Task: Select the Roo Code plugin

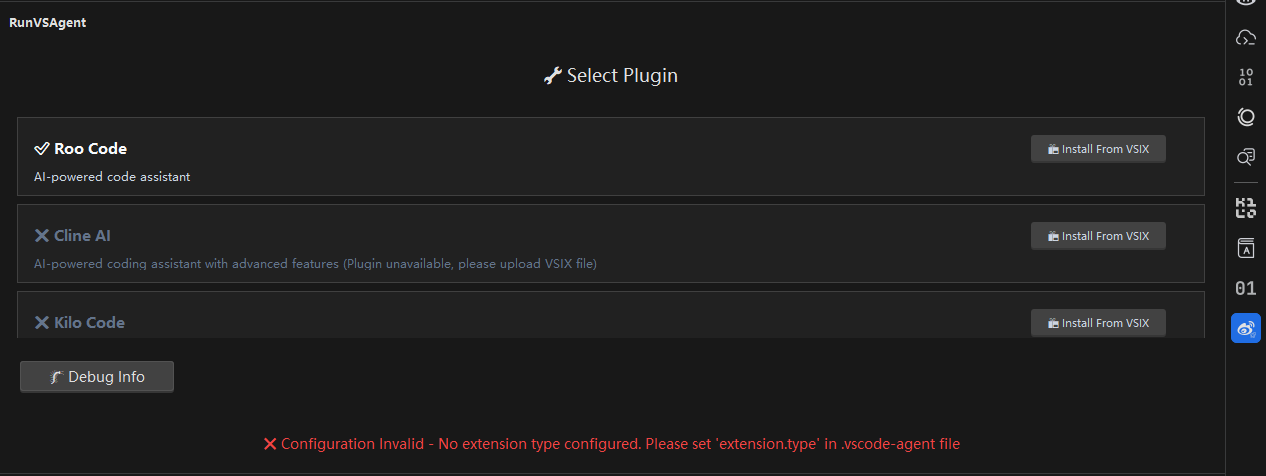Action: click(610, 156)
